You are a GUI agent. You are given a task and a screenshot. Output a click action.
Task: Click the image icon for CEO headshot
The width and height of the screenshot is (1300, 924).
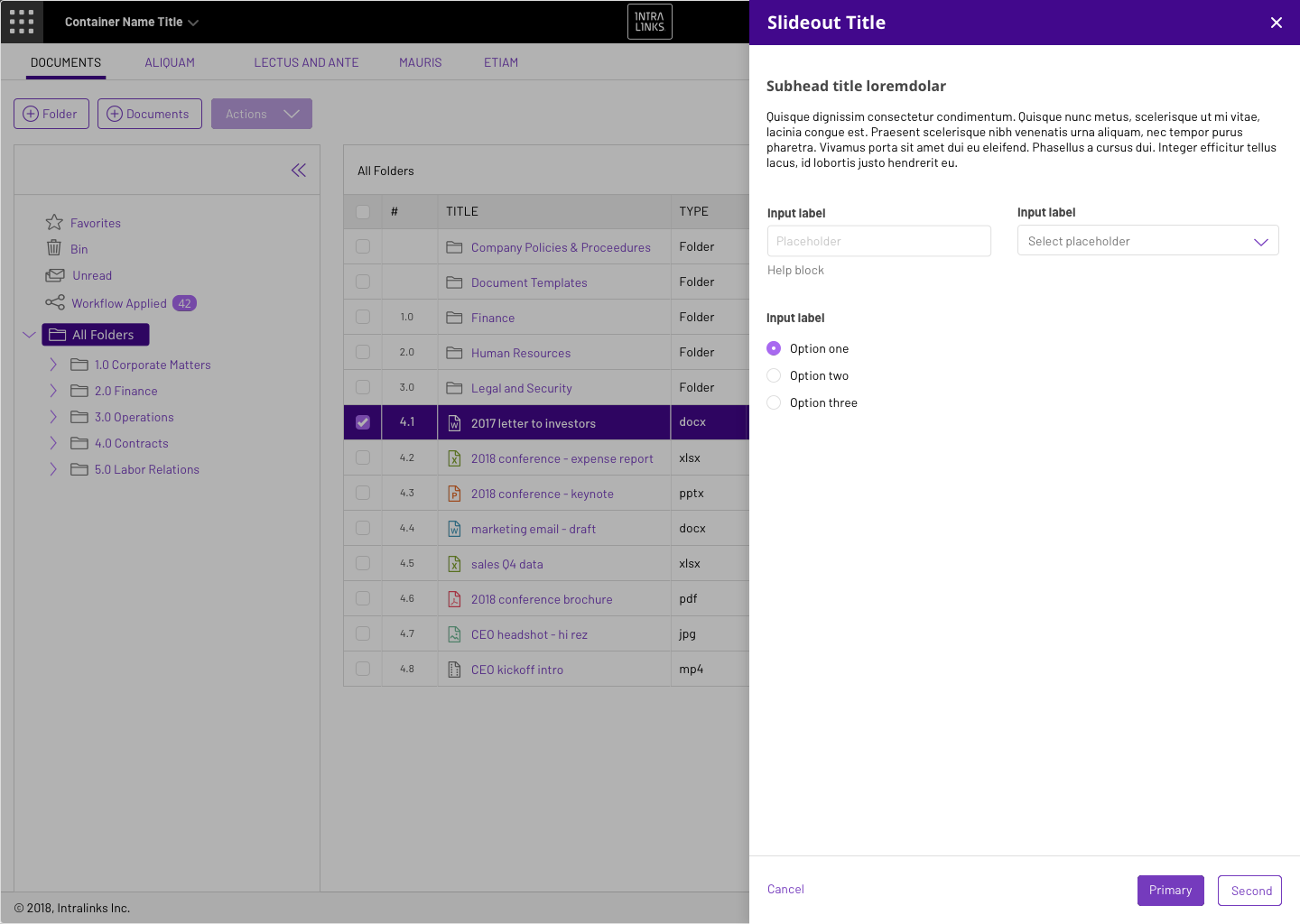[x=455, y=634]
